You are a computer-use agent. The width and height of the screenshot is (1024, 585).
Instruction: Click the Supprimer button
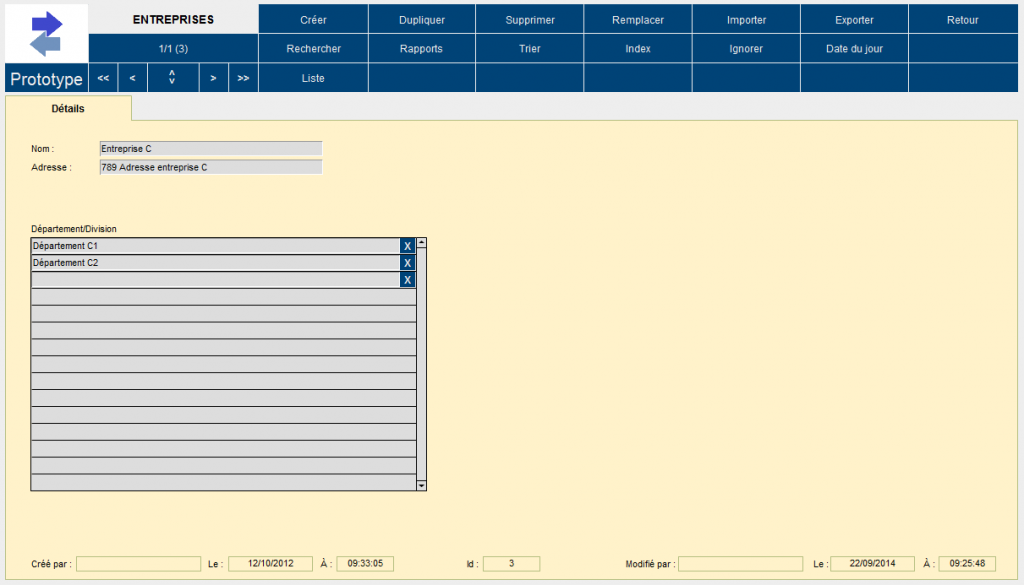coord(530,20)
